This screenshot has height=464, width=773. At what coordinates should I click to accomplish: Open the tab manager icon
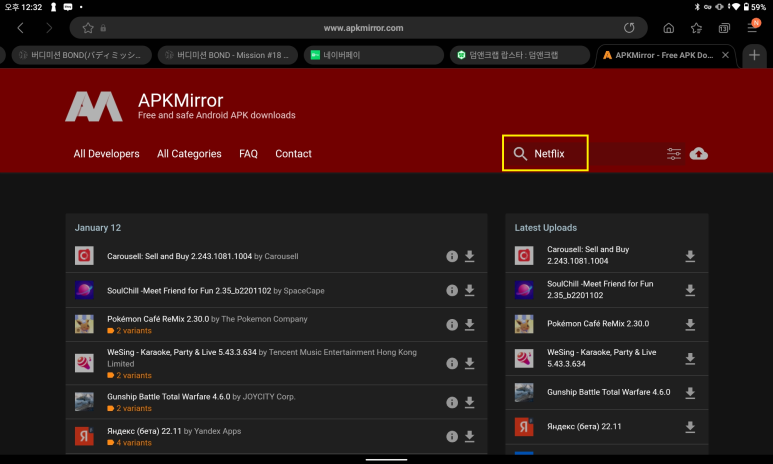[724, 28]
